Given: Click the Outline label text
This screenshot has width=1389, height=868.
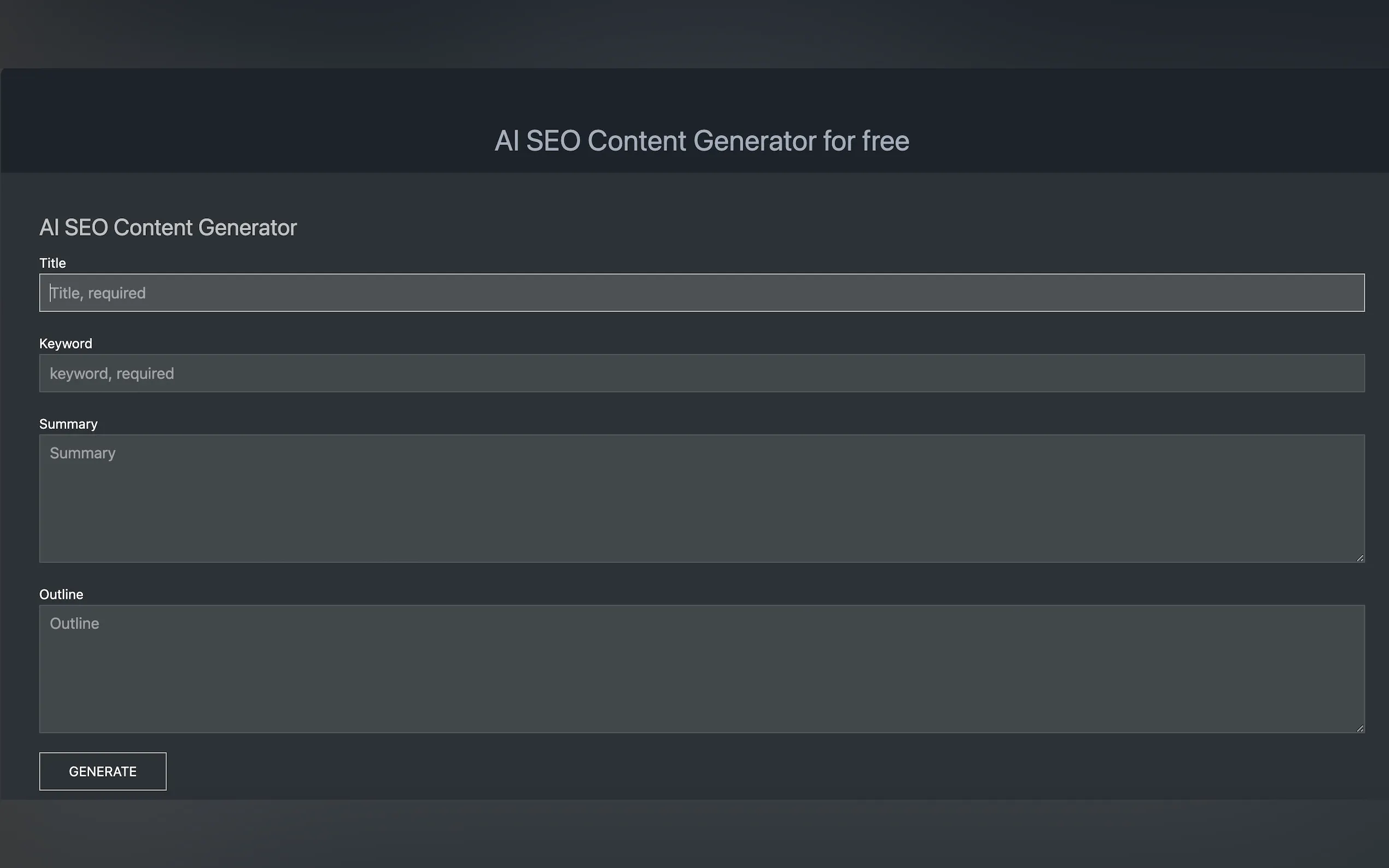Looking at the screenshot, I should click(61, 594).
